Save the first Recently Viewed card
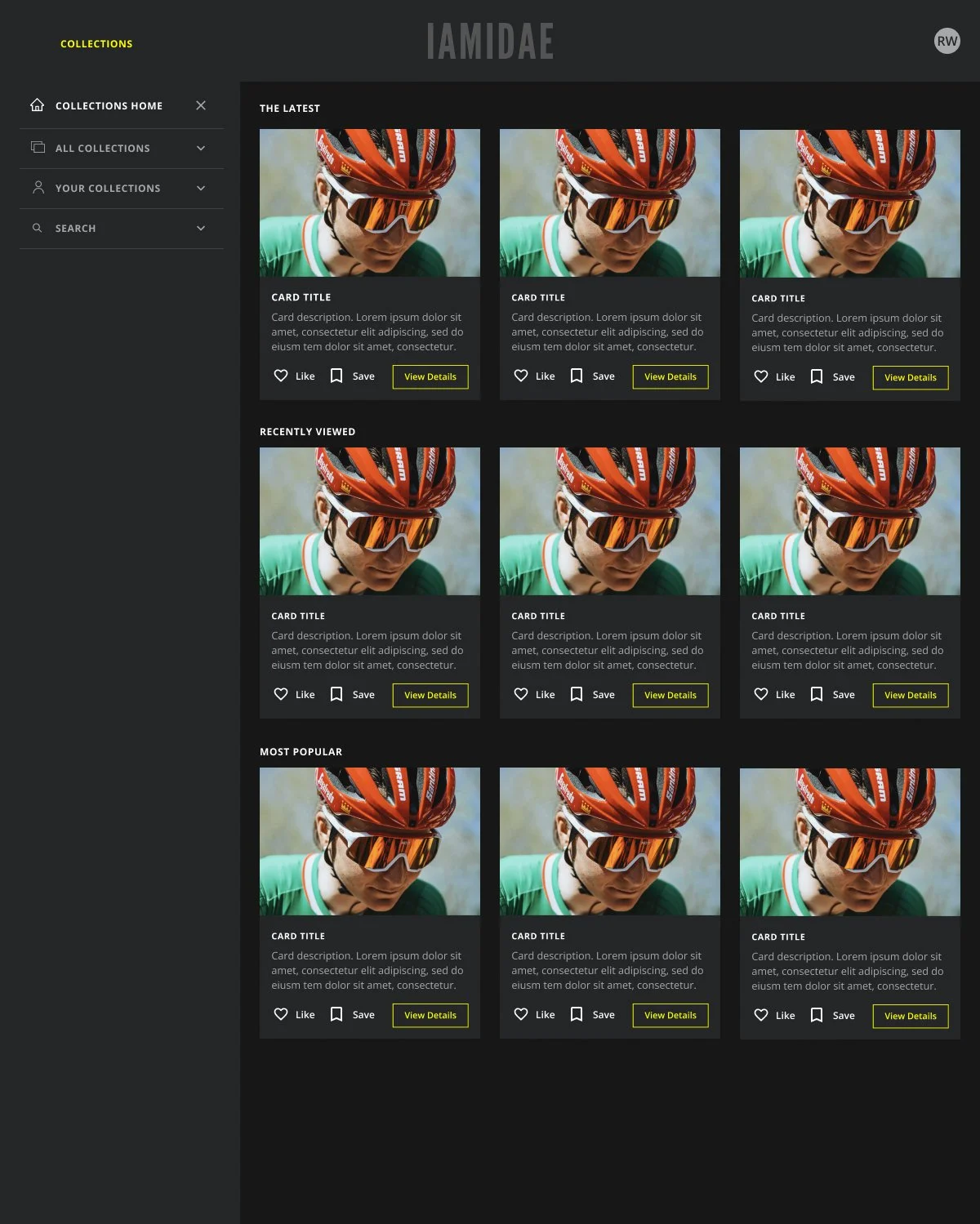980x1224 pixels. (x=352, y=694)
